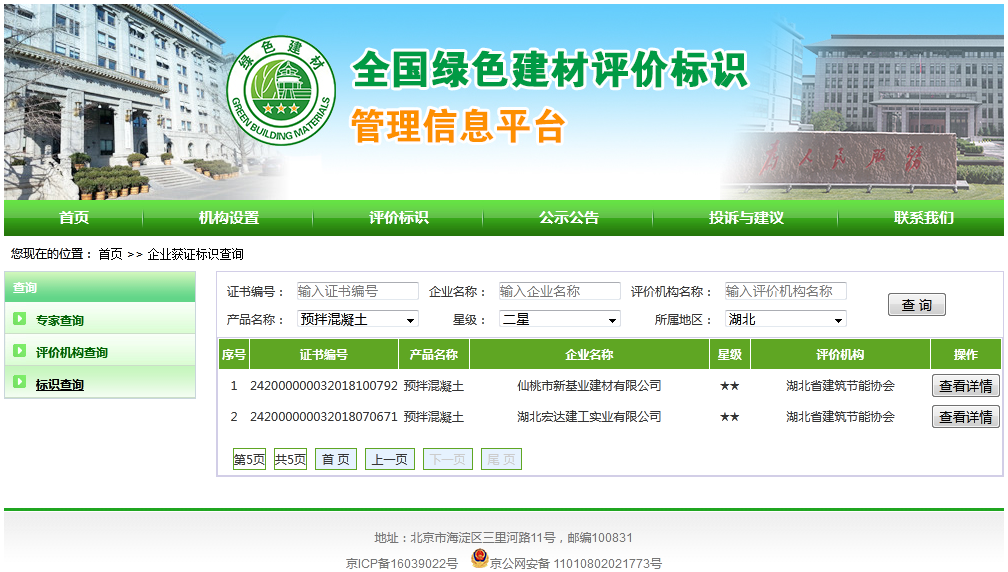Click the green arrow icon beside 专家查询
1008x572 pixels.
coord(20,319)
